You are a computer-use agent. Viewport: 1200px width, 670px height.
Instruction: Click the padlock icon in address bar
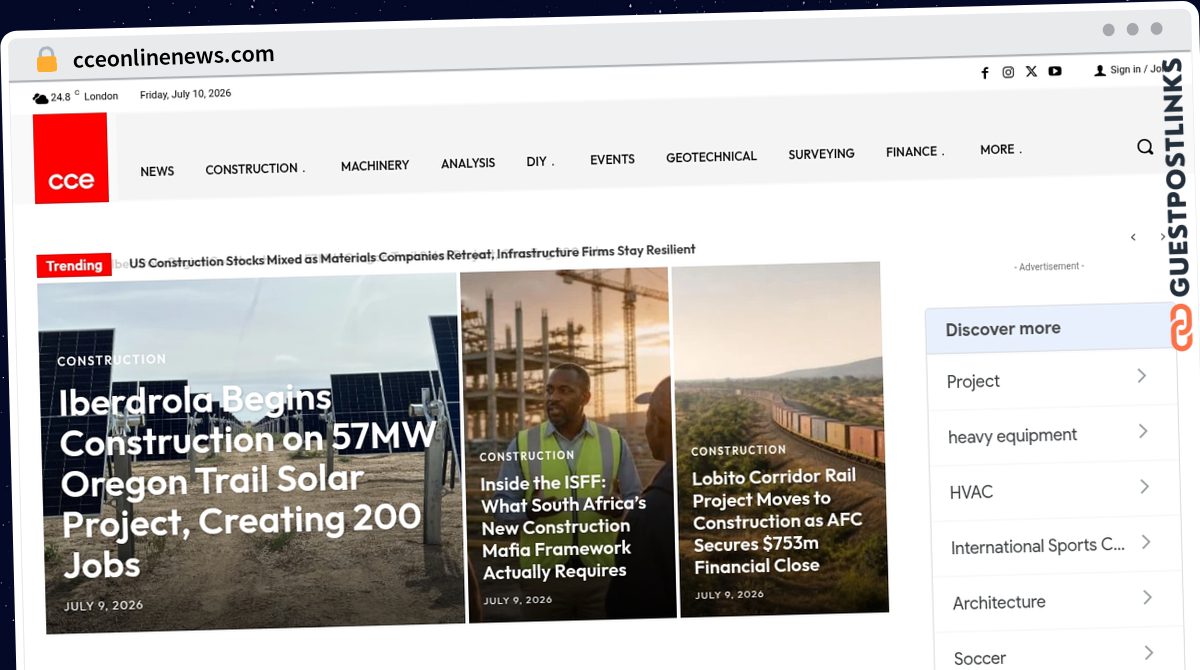46,60
